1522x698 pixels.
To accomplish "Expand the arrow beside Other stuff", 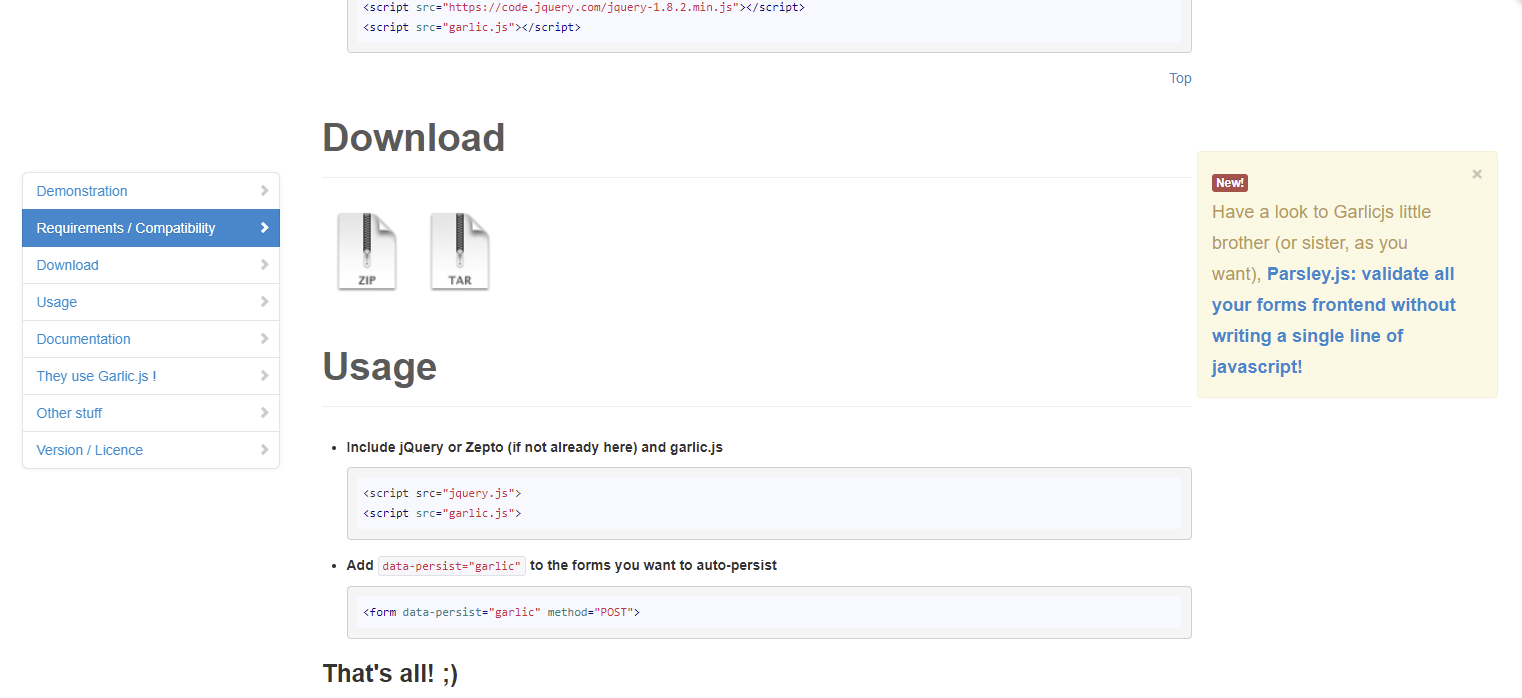I will point(264,413).
